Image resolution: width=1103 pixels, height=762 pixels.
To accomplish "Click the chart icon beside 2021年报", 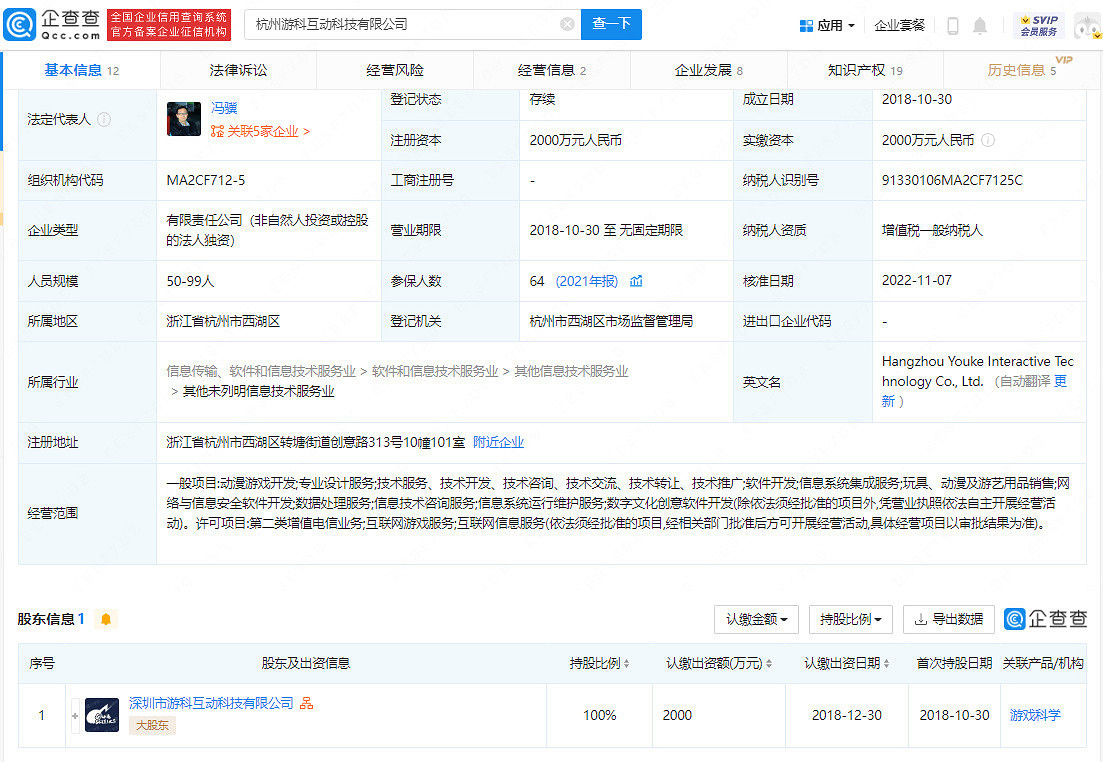I will [636, 281].
